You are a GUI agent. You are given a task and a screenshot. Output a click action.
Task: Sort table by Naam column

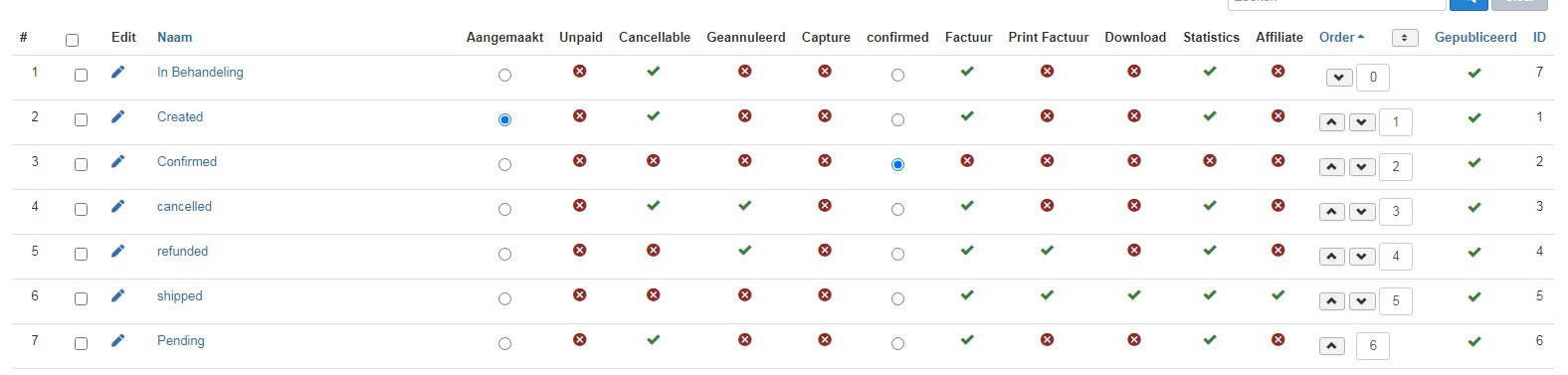(x=174, y=37)
